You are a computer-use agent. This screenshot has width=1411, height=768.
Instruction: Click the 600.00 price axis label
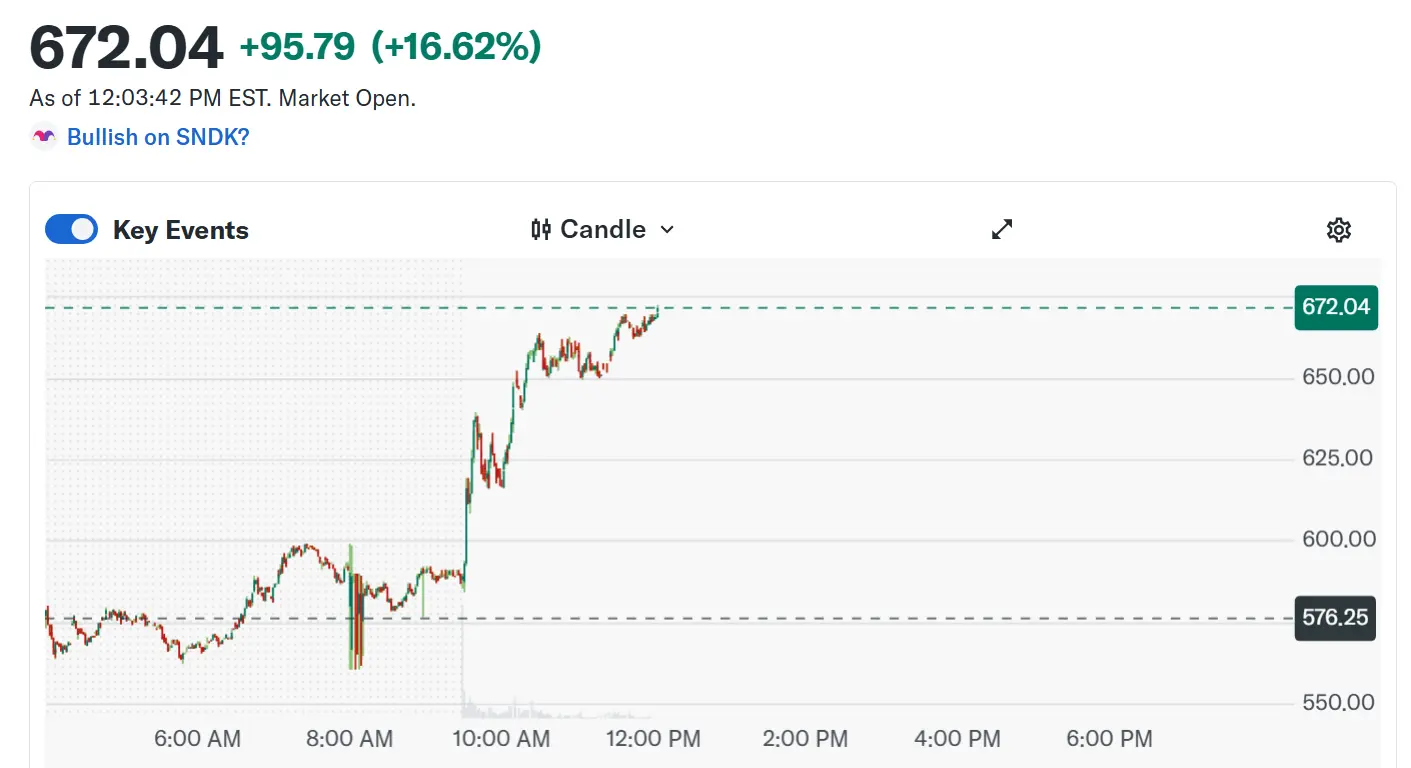tap(1337, 539)
